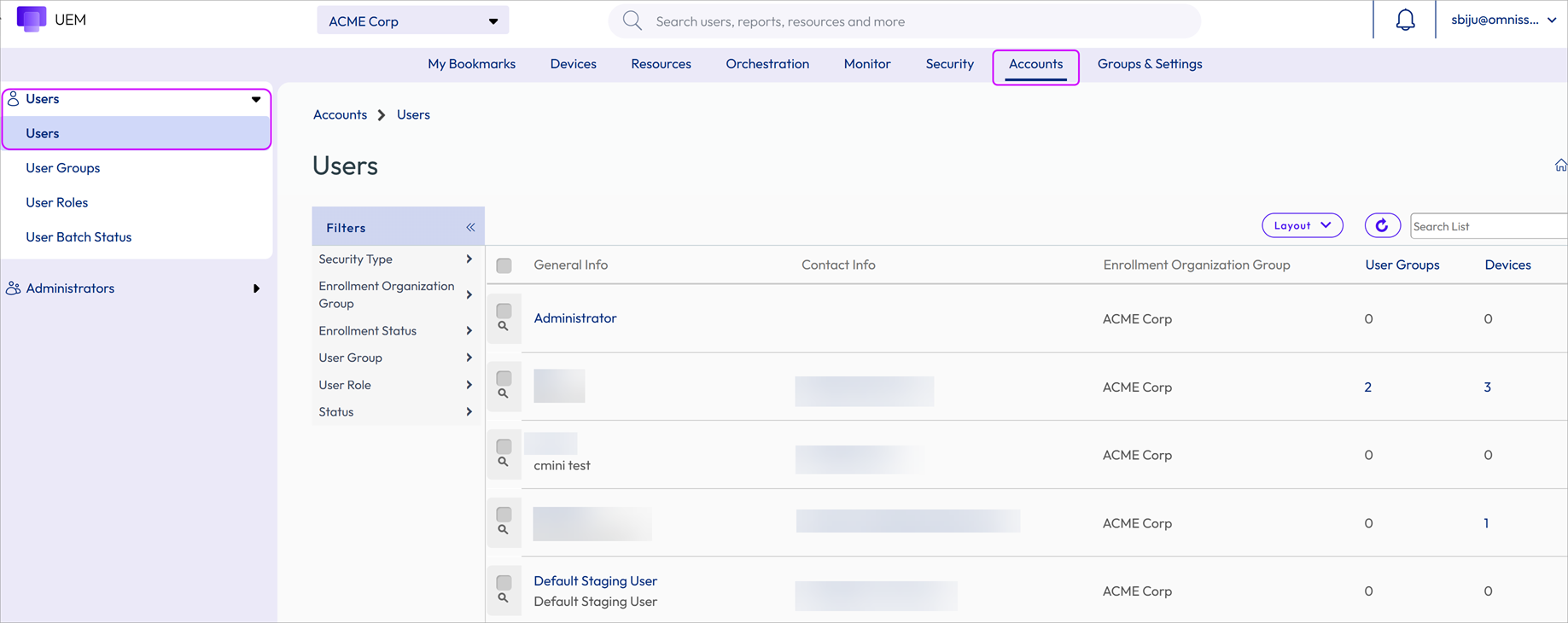Viewport: 1568px width, 623px height.
Task: Check the checkbox for row with 1 device
Action: [x=504, y=515]
